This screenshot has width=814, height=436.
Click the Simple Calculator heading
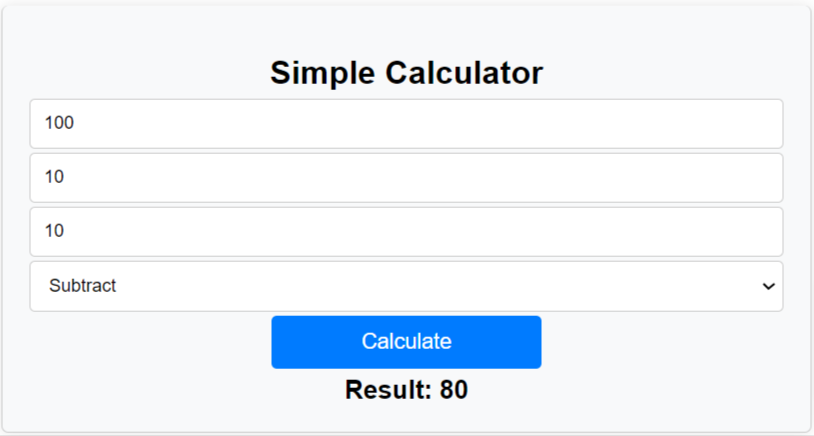click(406, 73)
